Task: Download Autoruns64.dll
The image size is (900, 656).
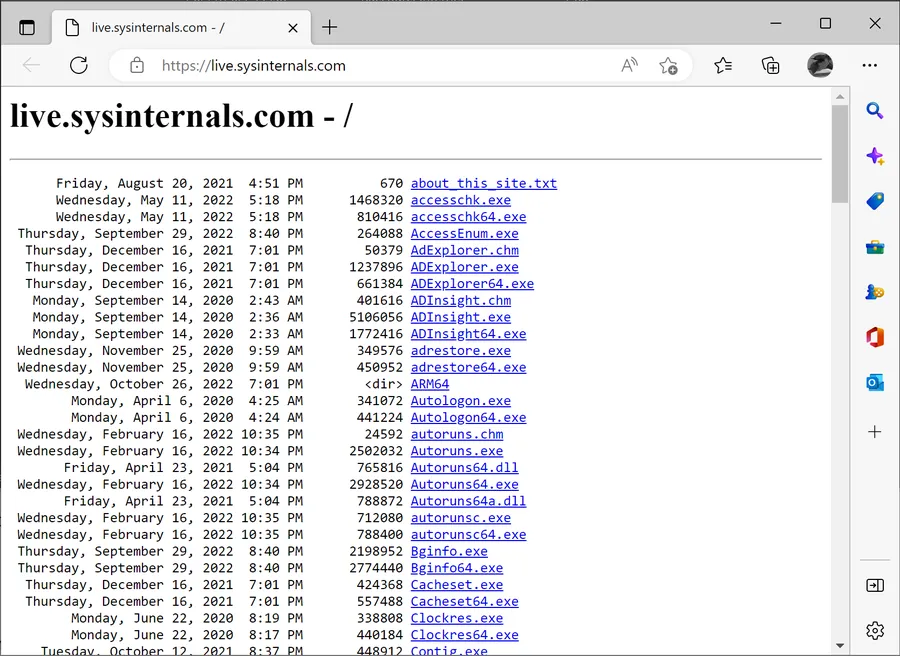Action: coord(464,467)
